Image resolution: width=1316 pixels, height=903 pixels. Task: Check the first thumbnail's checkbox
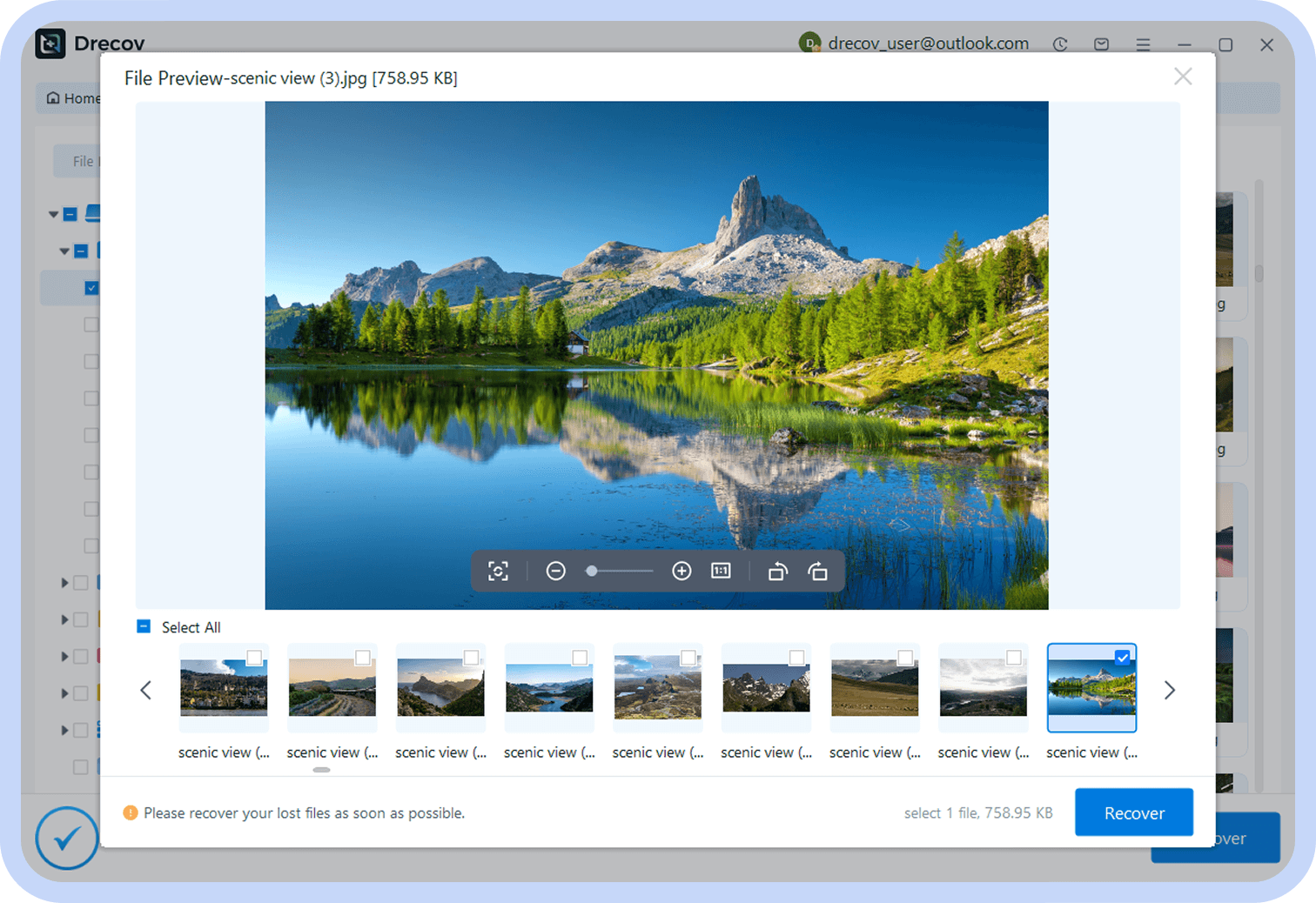click(254, 658)
